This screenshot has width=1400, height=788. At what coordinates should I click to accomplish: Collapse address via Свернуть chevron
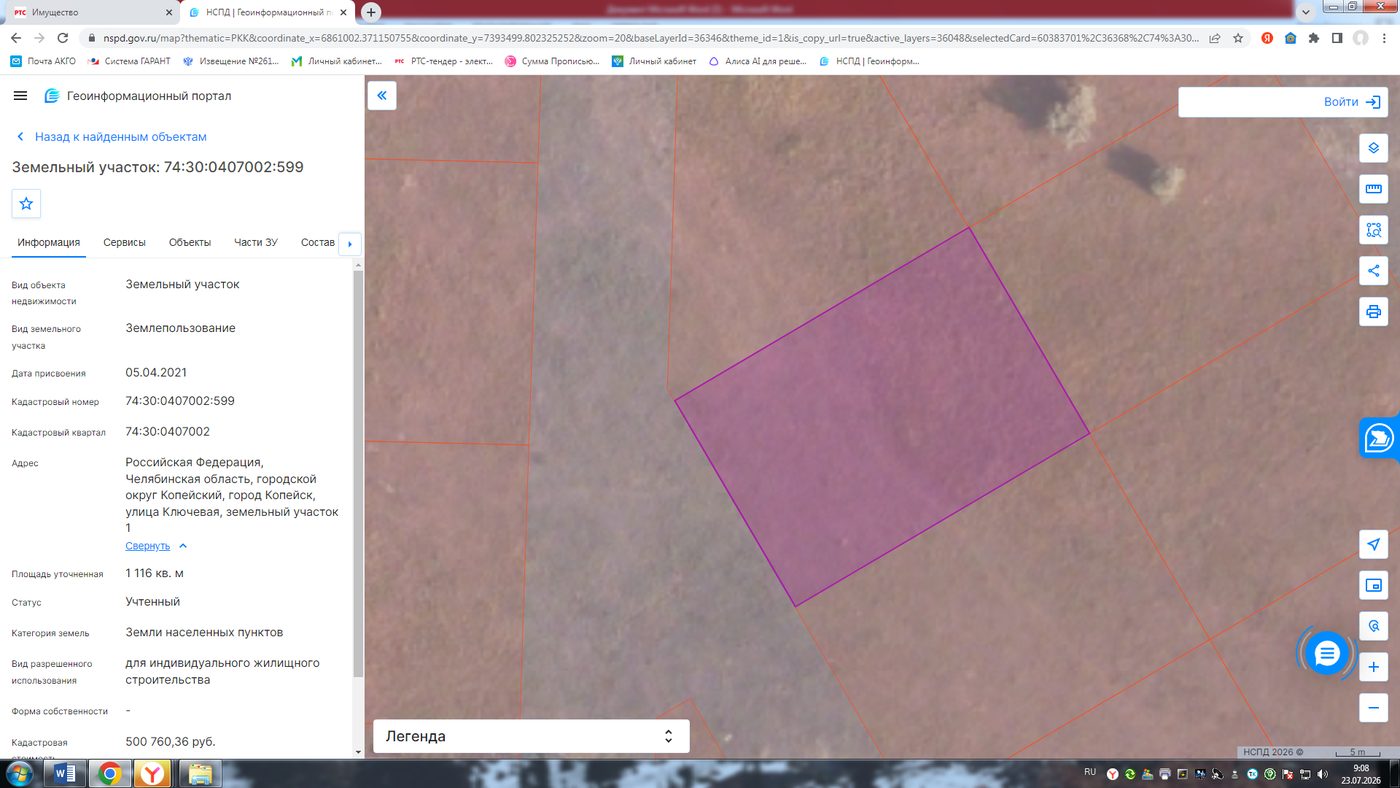pos(156,546)
